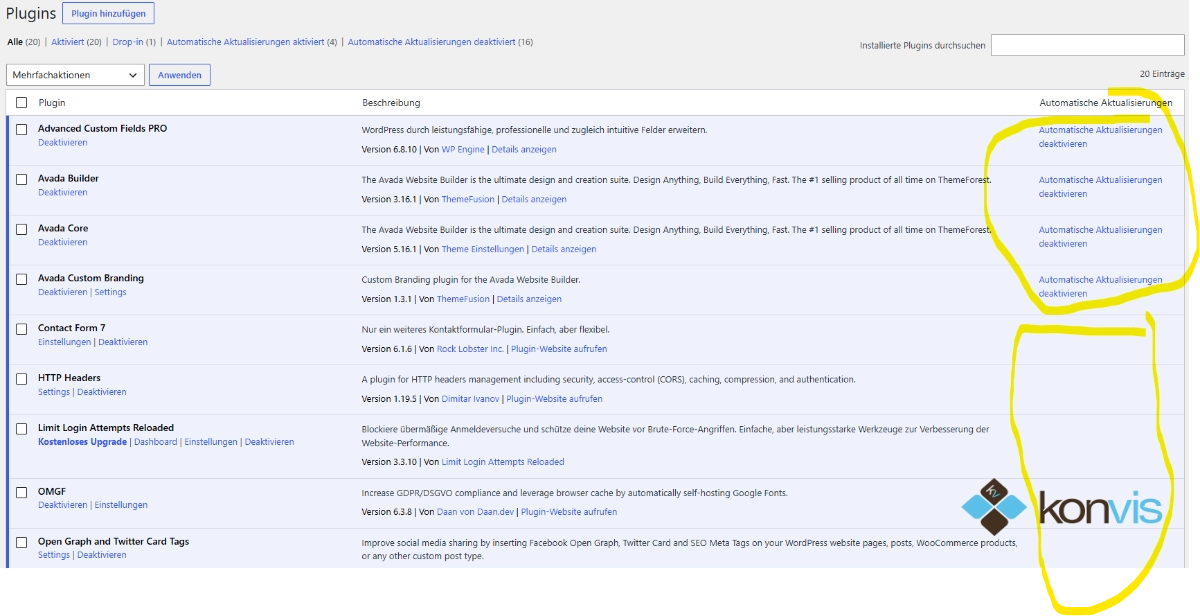
Task: Click the Anwenden button
Action: [180, 75]
